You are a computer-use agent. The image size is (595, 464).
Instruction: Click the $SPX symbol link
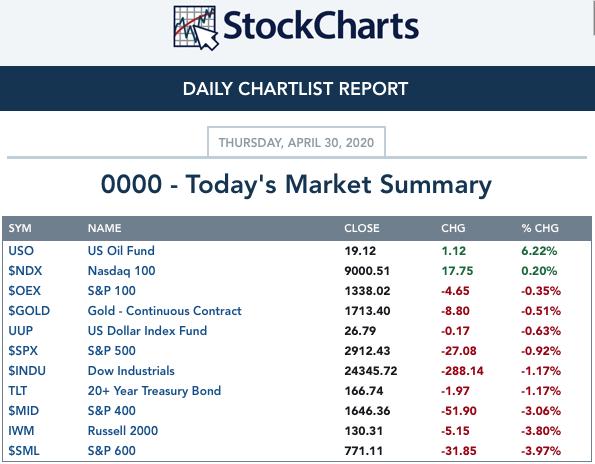pos(23,351)
